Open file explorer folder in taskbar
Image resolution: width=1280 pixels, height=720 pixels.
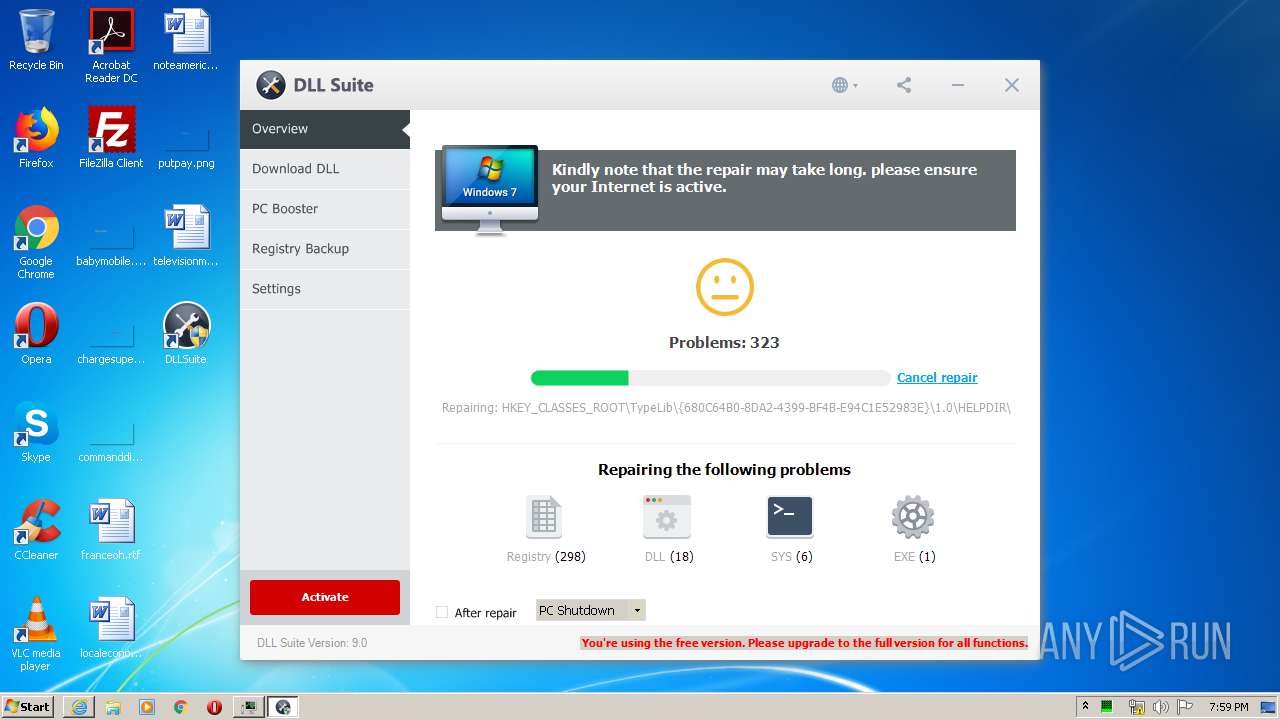pyautogui.click(x=113, y=707)
